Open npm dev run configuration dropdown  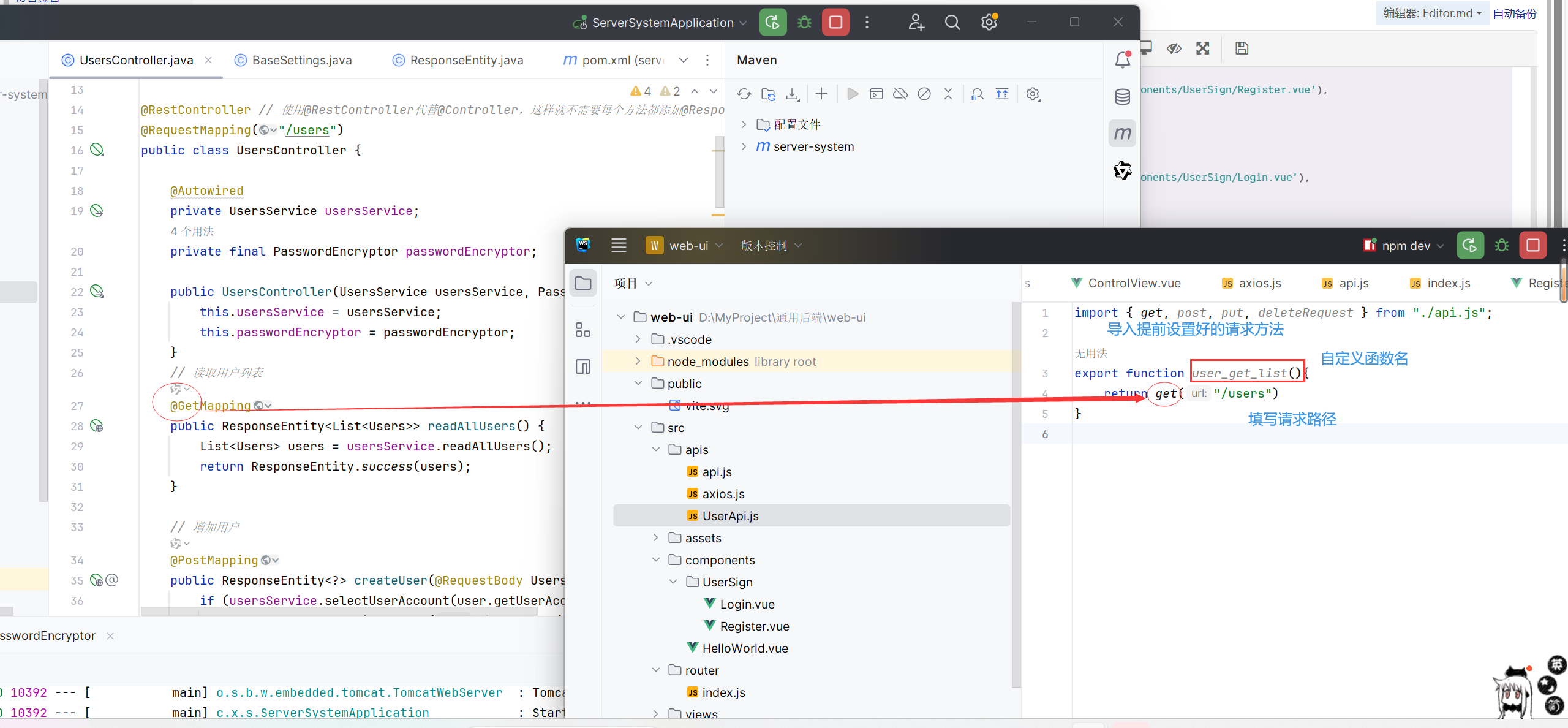click(1403, 246)
